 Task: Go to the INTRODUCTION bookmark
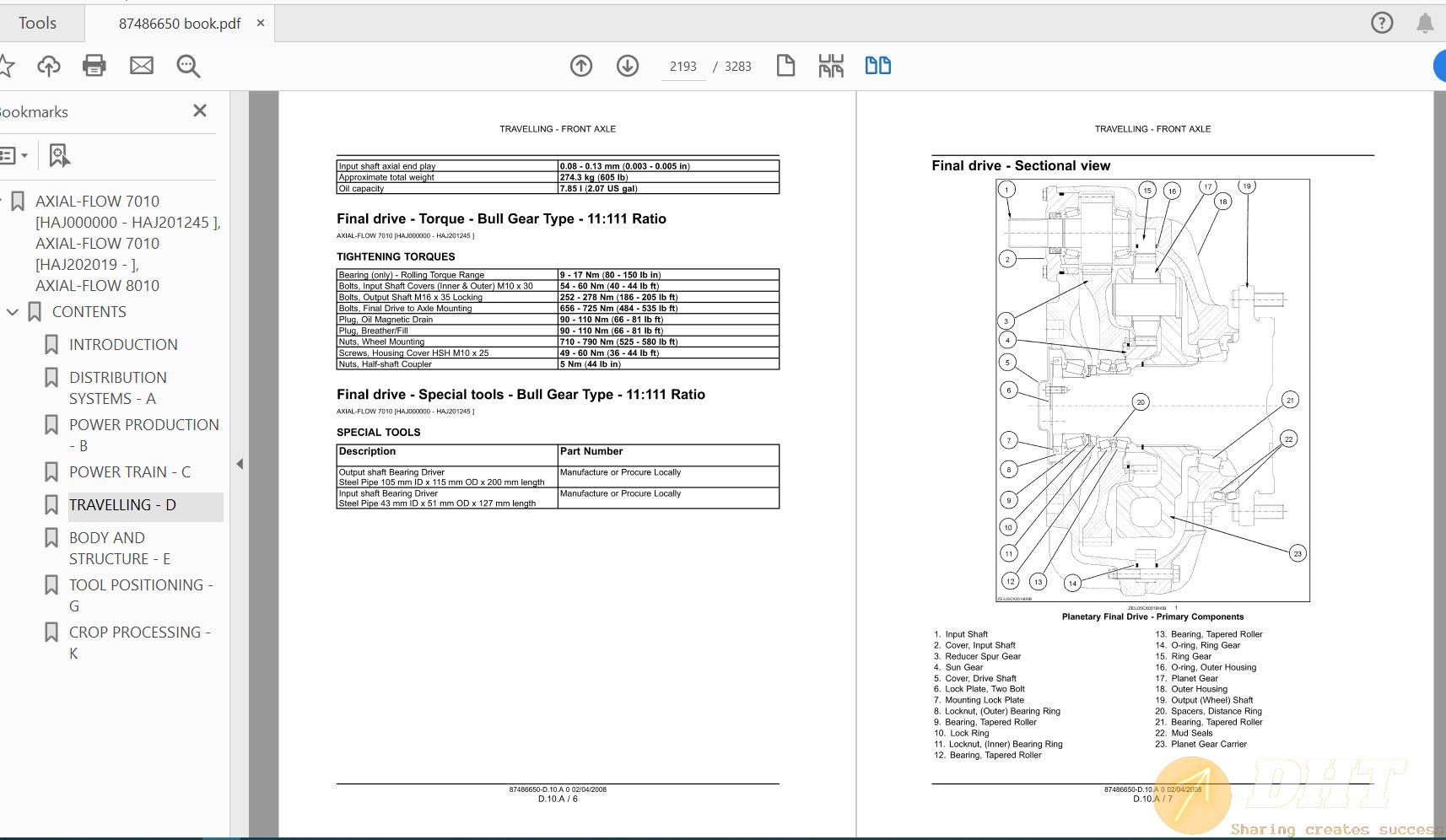123,345
